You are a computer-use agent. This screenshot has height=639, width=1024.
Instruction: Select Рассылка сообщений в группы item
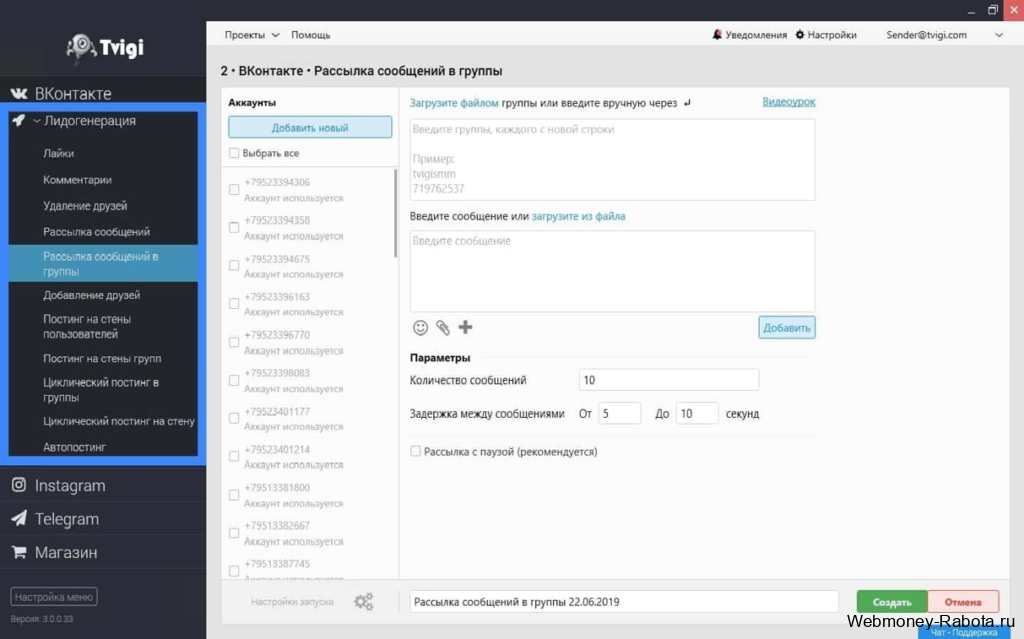[103, 263]
